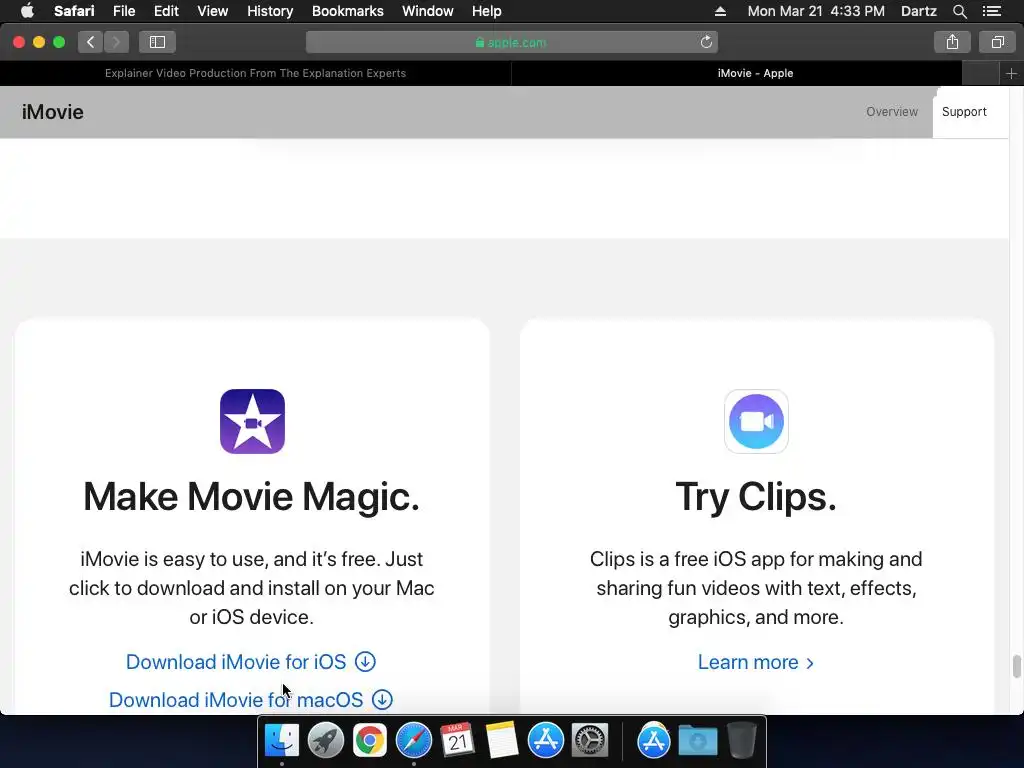Viewport: 1024px width, 768px height.
Task: Go back with the Safari back arrow
Action: click(x=91, y=42)
